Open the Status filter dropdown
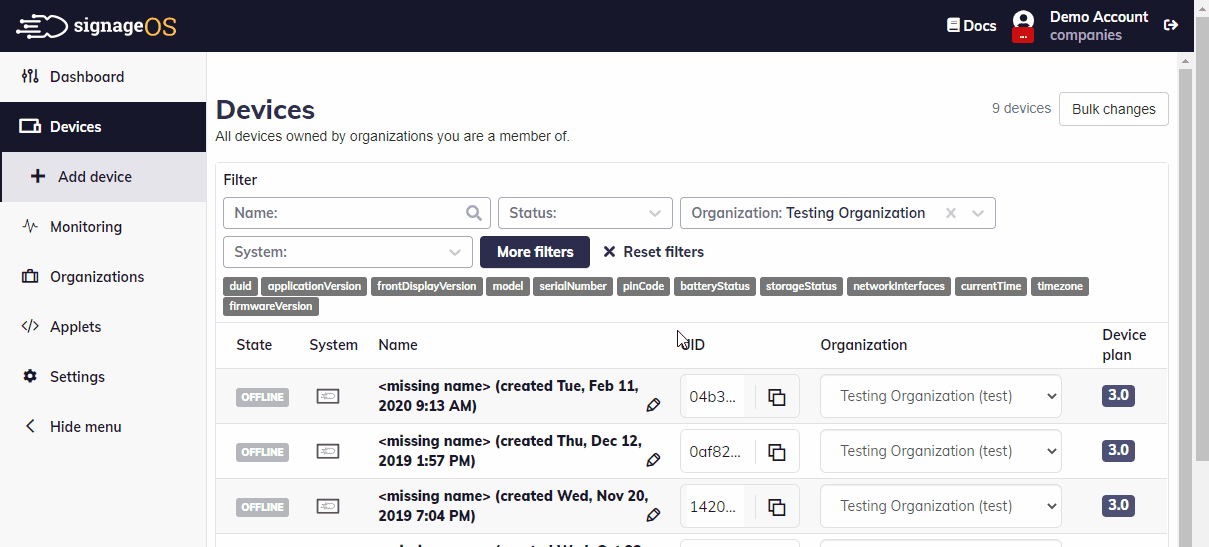 click(585, 213)
